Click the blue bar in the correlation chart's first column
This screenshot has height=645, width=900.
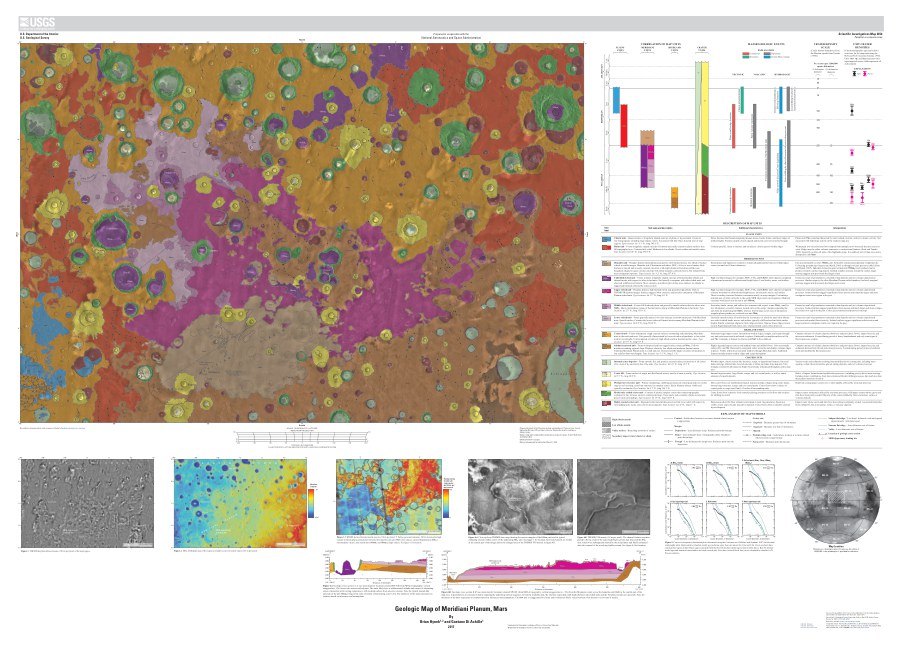(x=617, y=100)
